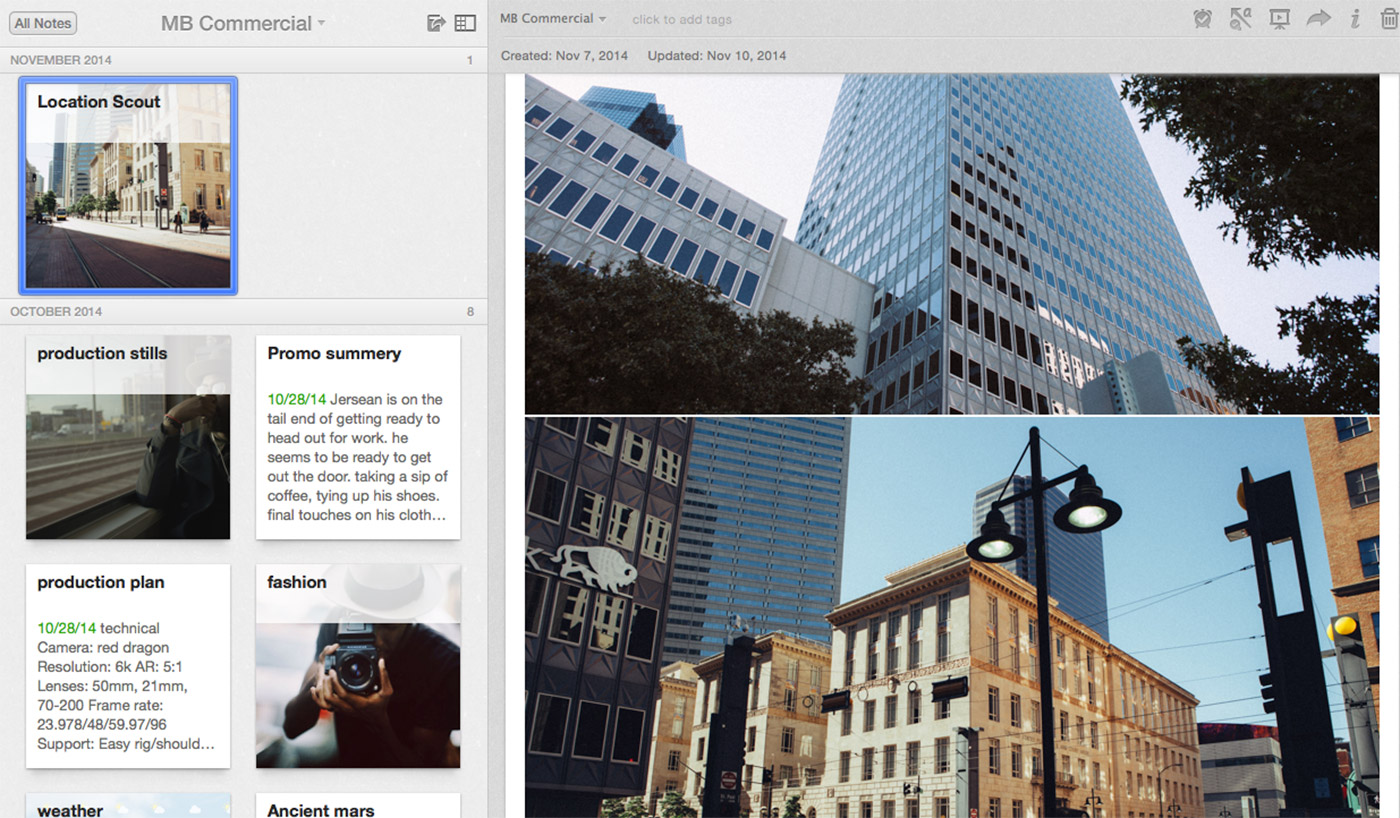Image resolution: width=1400 pixels, height=818 pixels.
Task: Click the Created: Nov 7, 2014 date
Action: [x=564, y=56]
